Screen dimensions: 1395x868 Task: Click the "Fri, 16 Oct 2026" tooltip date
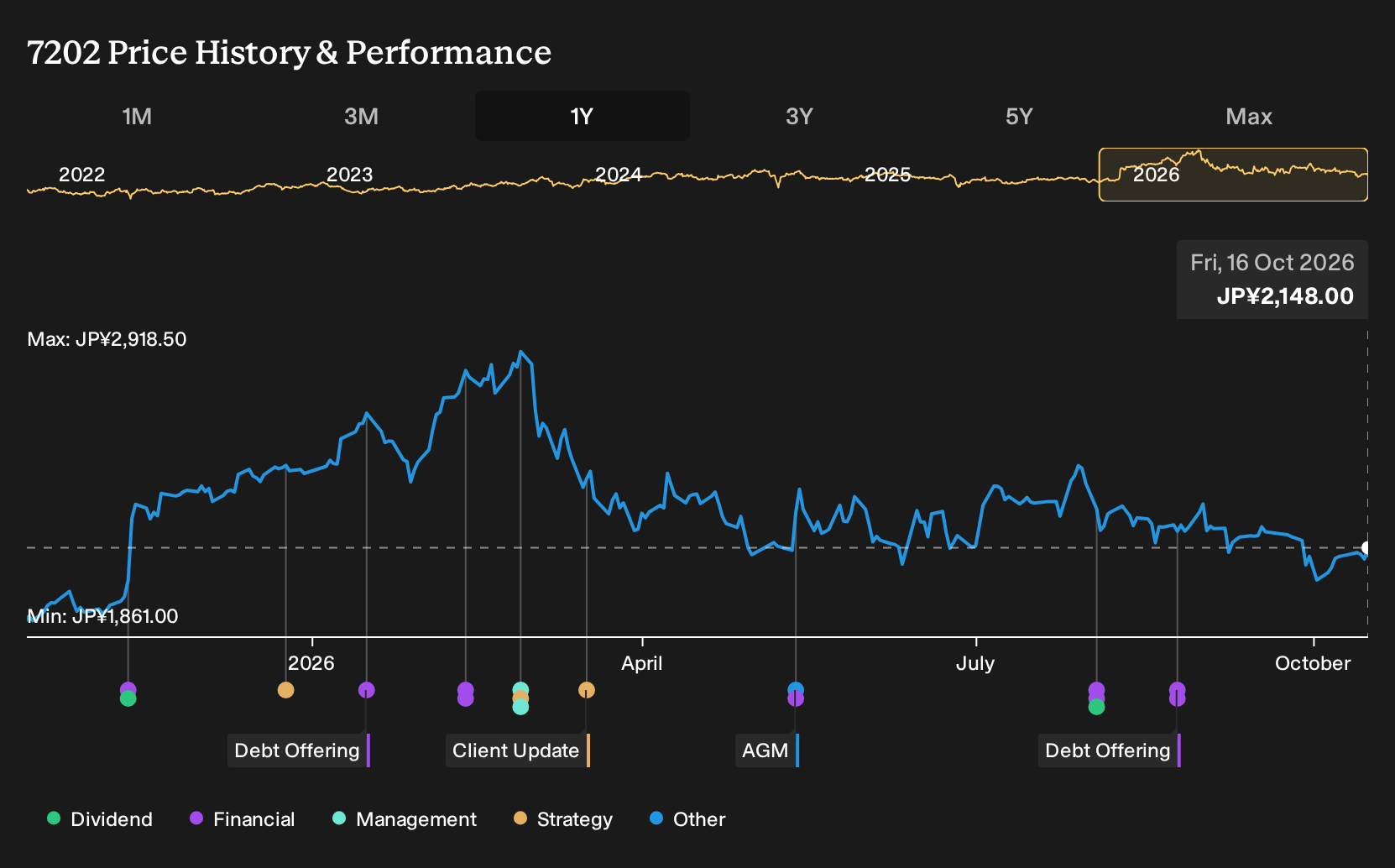click(1272, 263)
